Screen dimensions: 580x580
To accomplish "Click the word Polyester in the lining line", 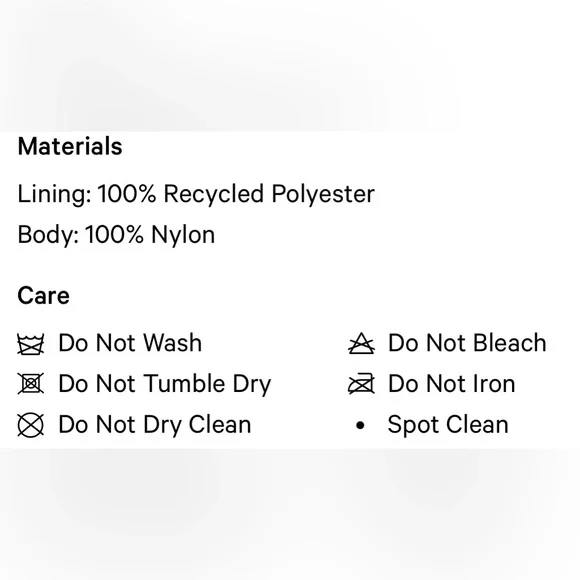I will pos(323,194).
